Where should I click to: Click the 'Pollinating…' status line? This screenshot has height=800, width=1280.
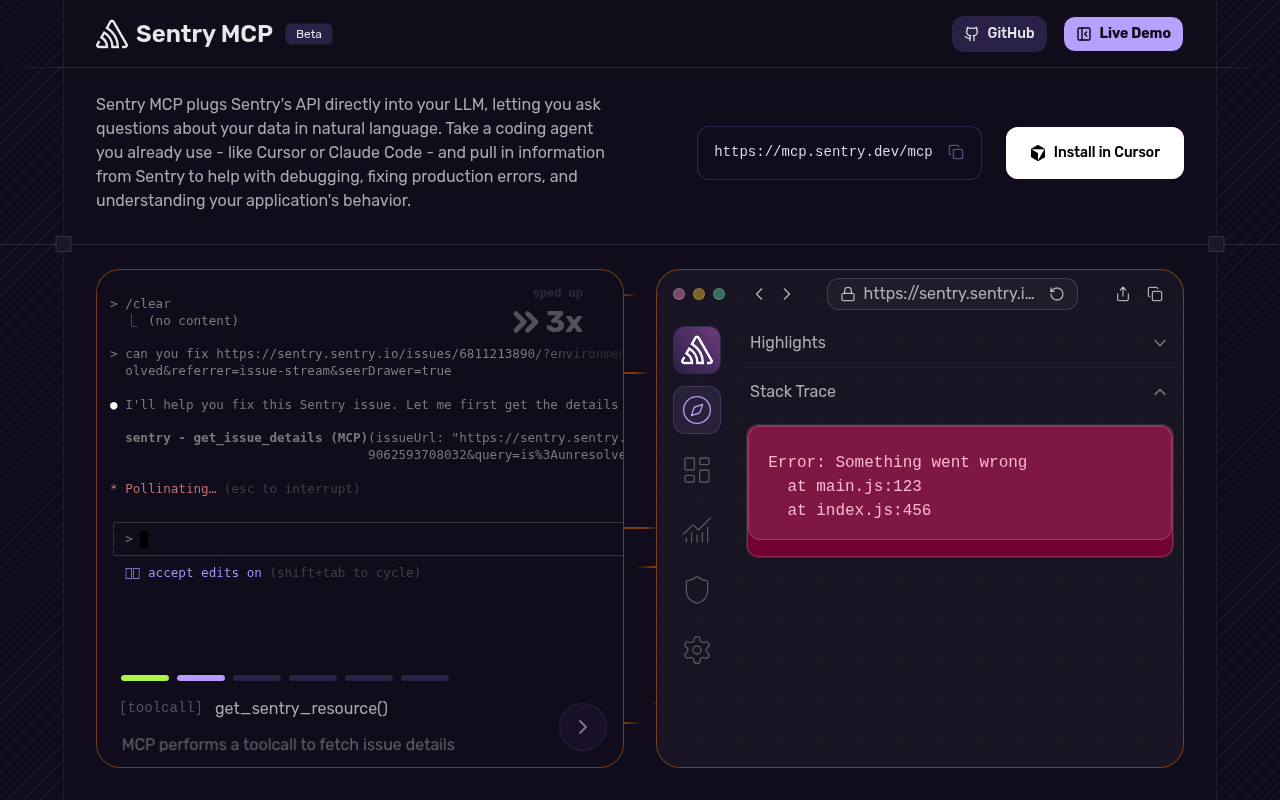(163, 489)
